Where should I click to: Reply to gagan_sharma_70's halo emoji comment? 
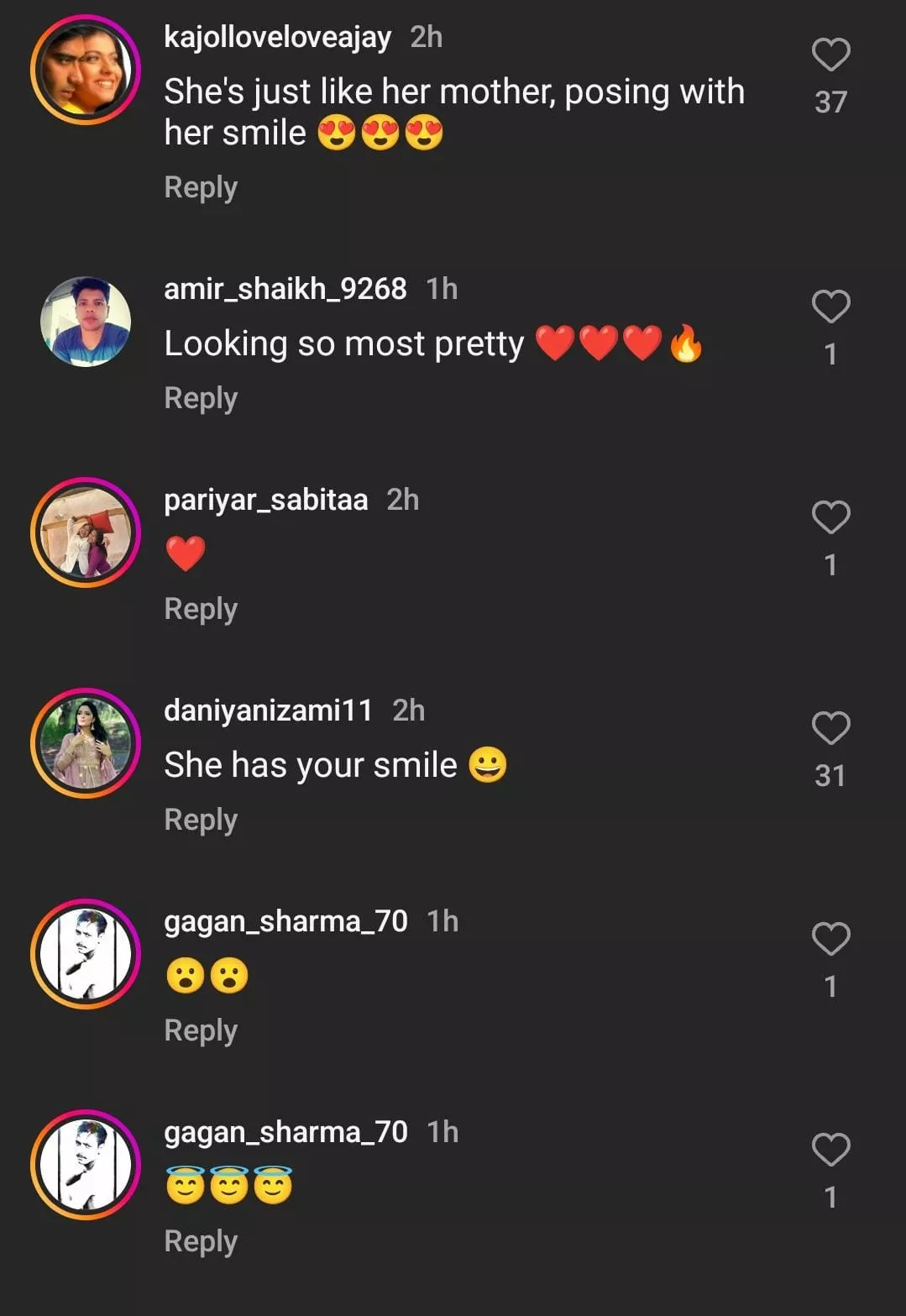coord(201,1241)
